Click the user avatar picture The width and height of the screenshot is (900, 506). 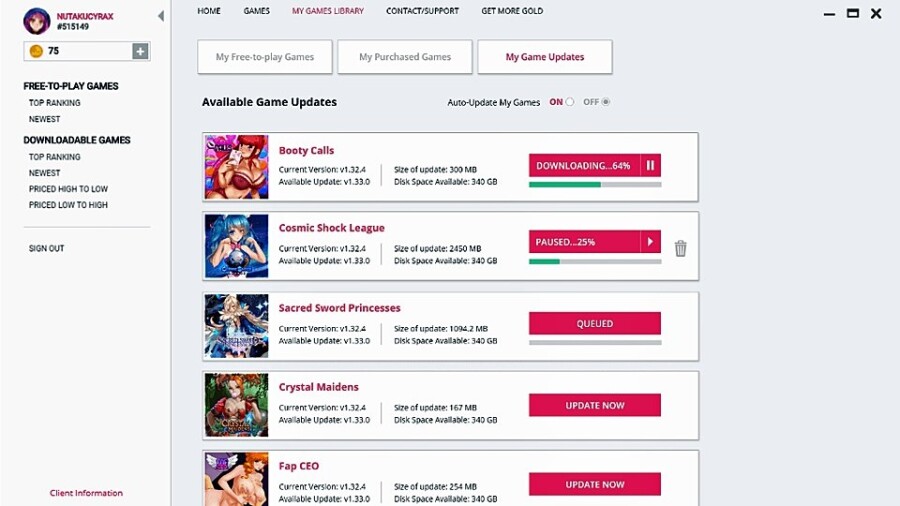36,21
